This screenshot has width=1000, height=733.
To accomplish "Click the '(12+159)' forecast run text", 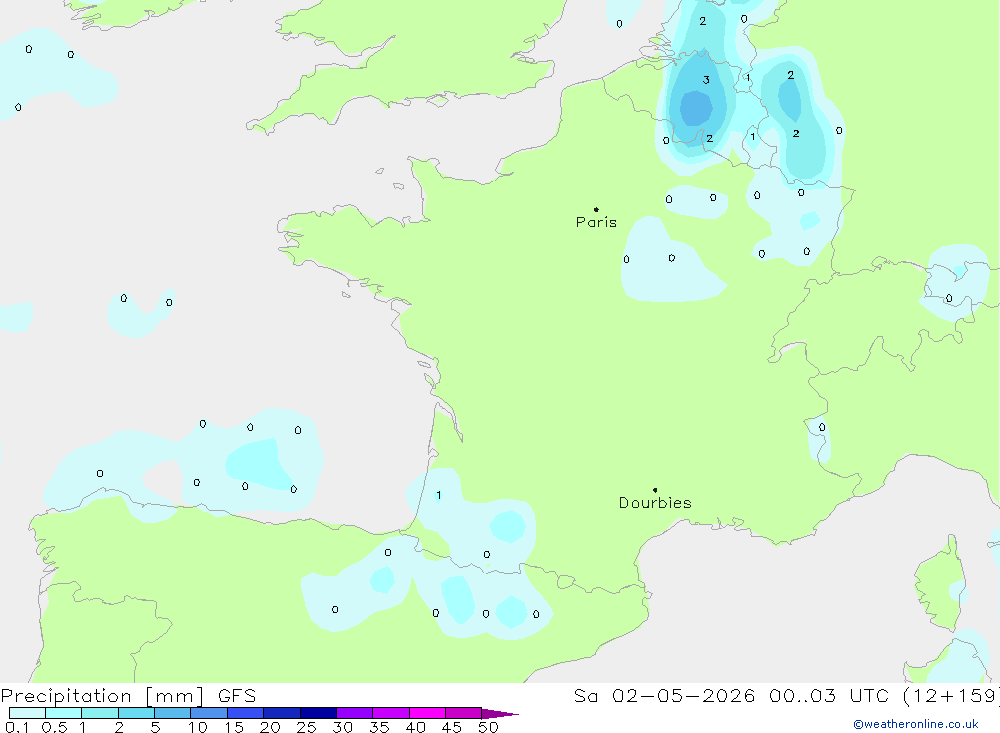I will coord(951,695).
